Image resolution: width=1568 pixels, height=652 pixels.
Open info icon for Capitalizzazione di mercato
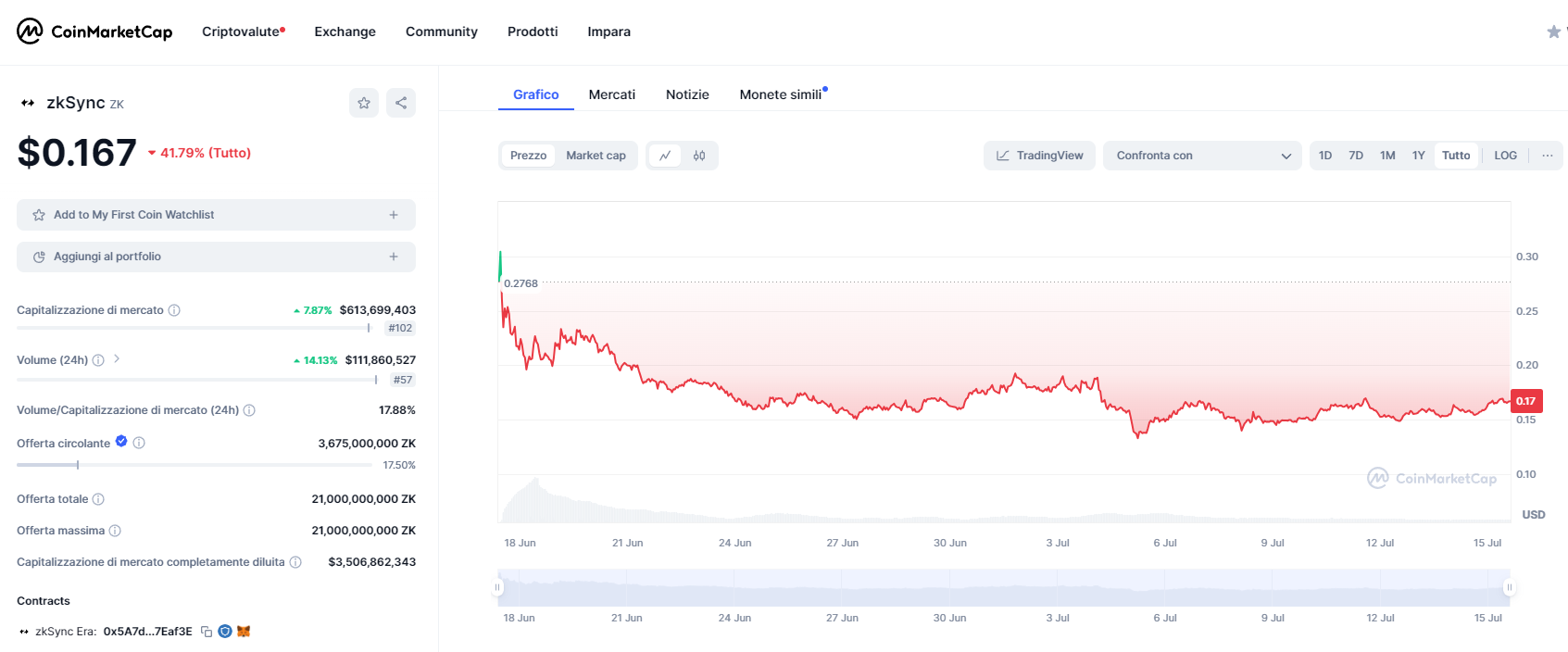tap(174, 310)
